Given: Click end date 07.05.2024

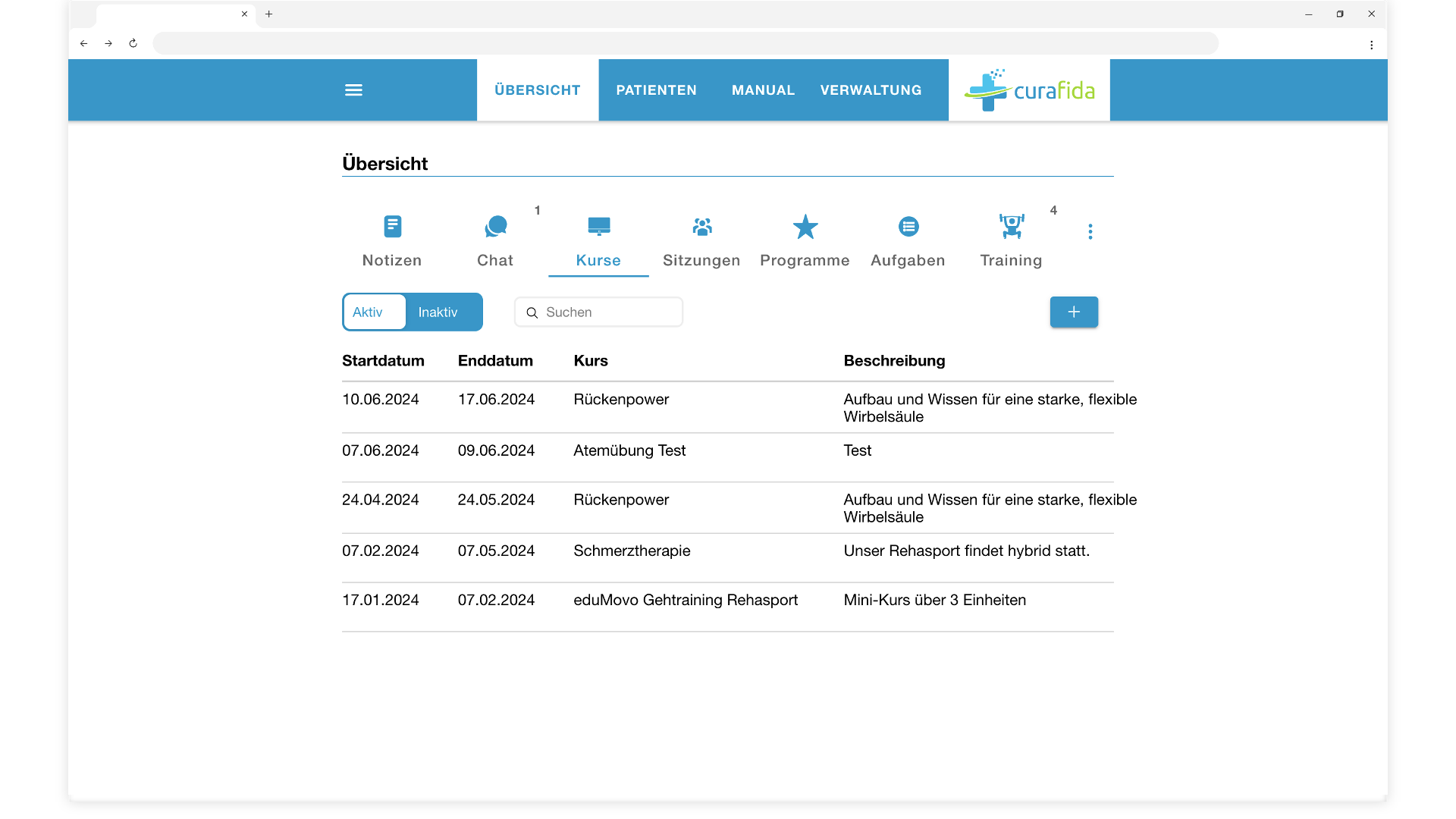Looking at the screenshot, I should click(x=496, y=551).
